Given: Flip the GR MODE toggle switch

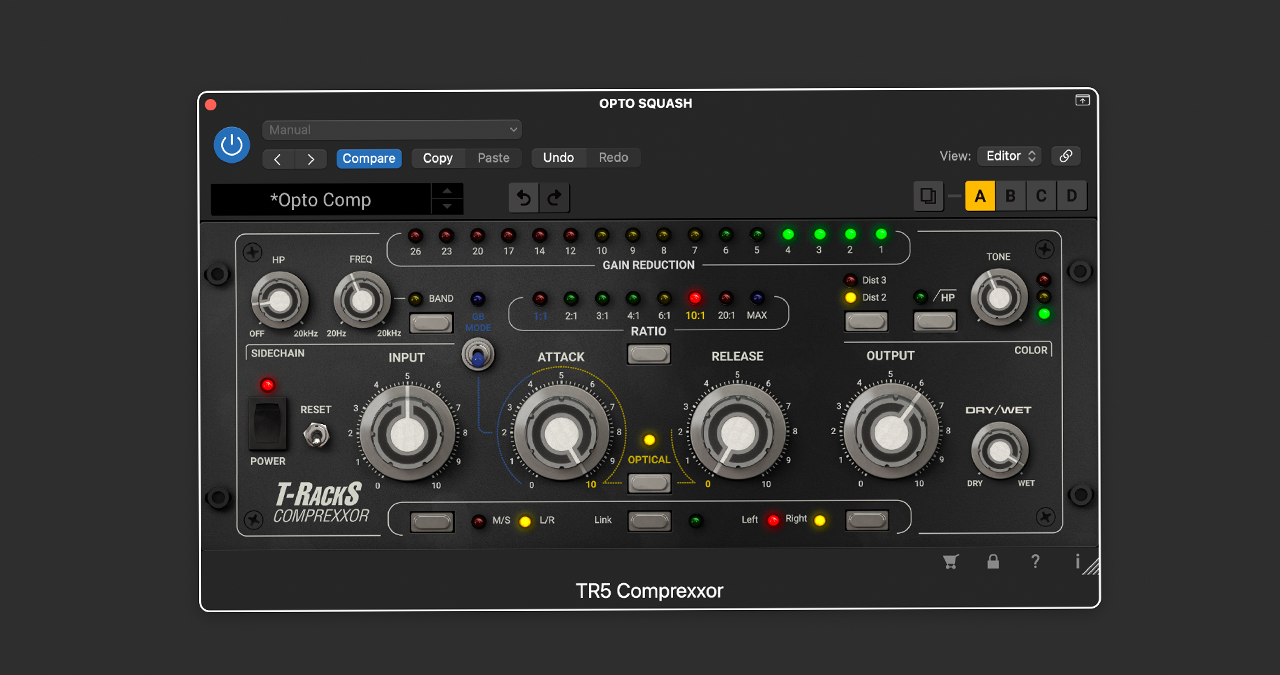Looking at the screenshot, I should [x=477, y=356].
